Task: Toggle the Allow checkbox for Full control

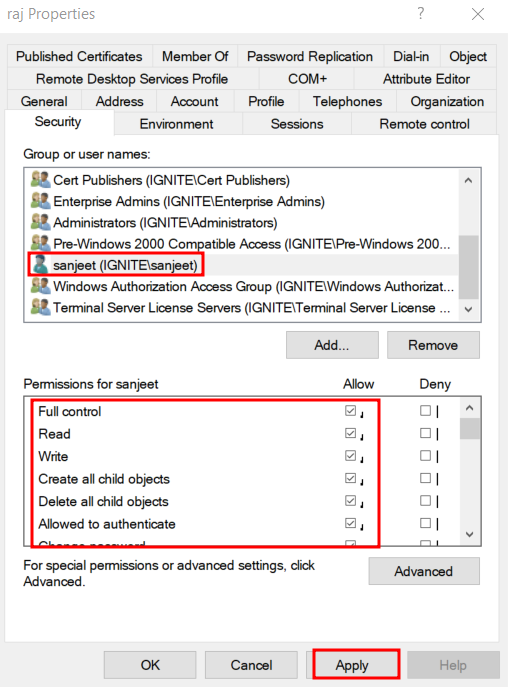Action: (350, 411)
